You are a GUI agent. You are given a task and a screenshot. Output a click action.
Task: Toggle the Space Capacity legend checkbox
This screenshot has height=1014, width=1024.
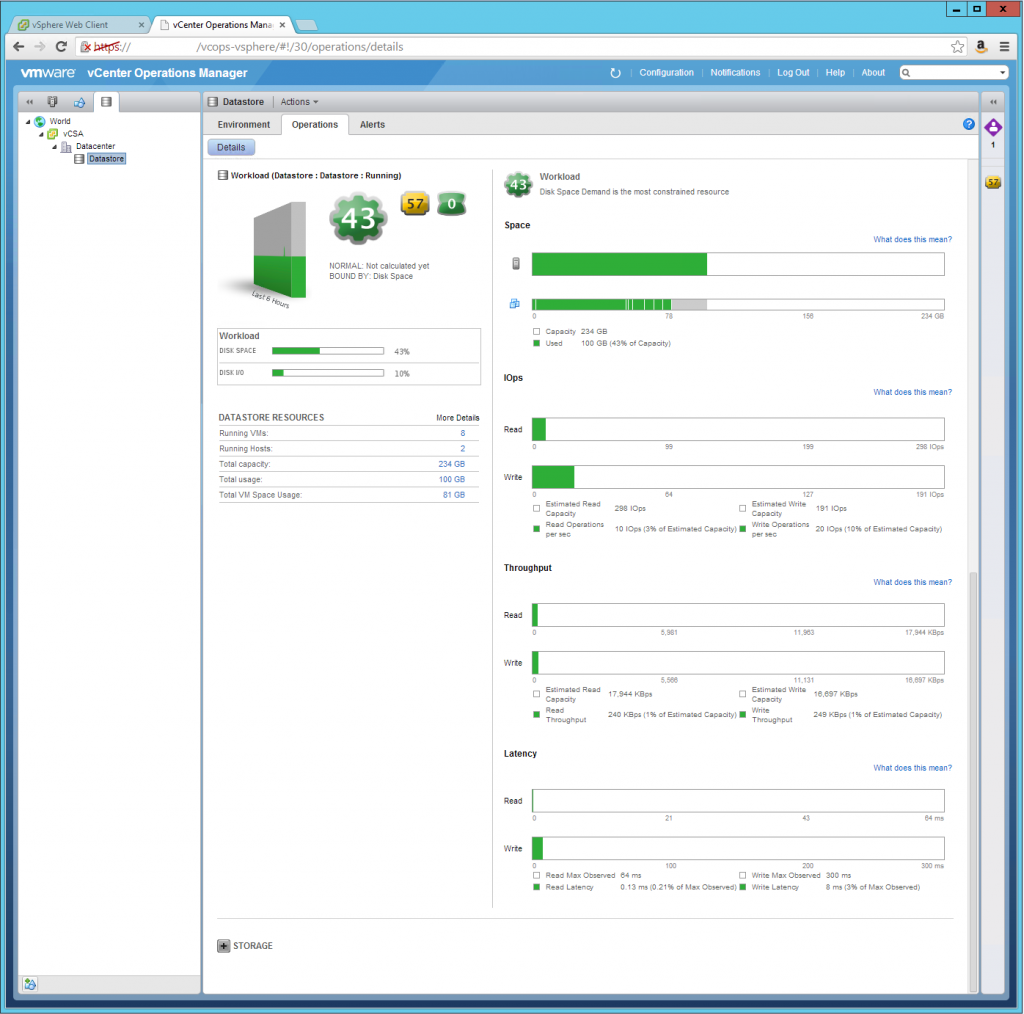pos(536,332)
